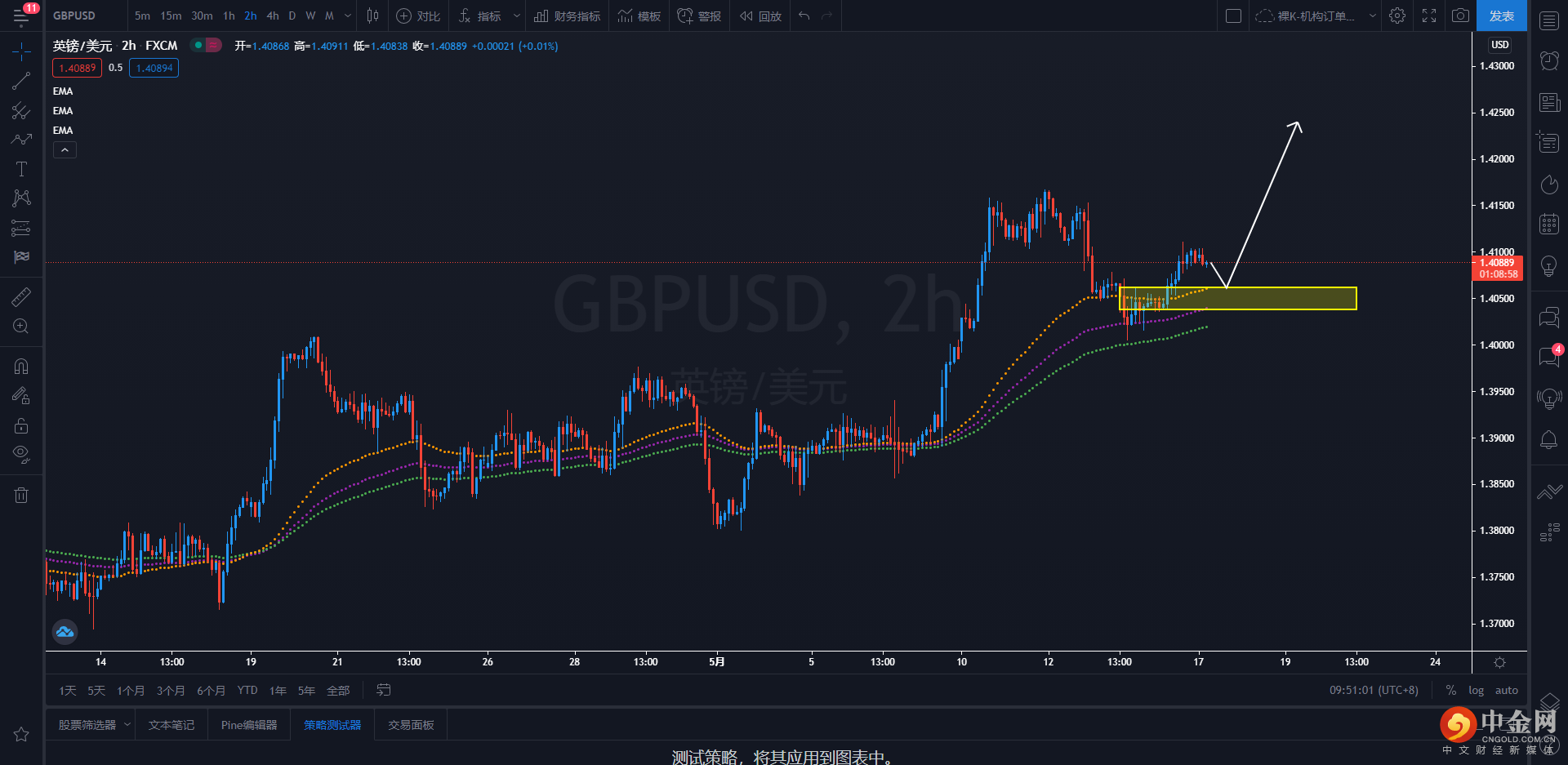Click the trash icon to remove drawings
1568x765 pixels.
pyautogui.click(x=21, y=495)
